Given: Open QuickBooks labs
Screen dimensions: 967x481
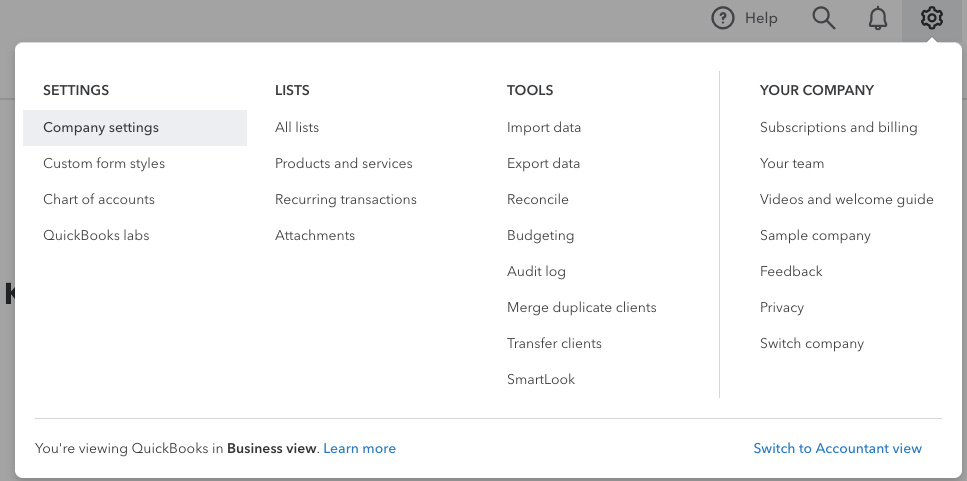Looking at the screenshot, I should [x=96, y=235].
